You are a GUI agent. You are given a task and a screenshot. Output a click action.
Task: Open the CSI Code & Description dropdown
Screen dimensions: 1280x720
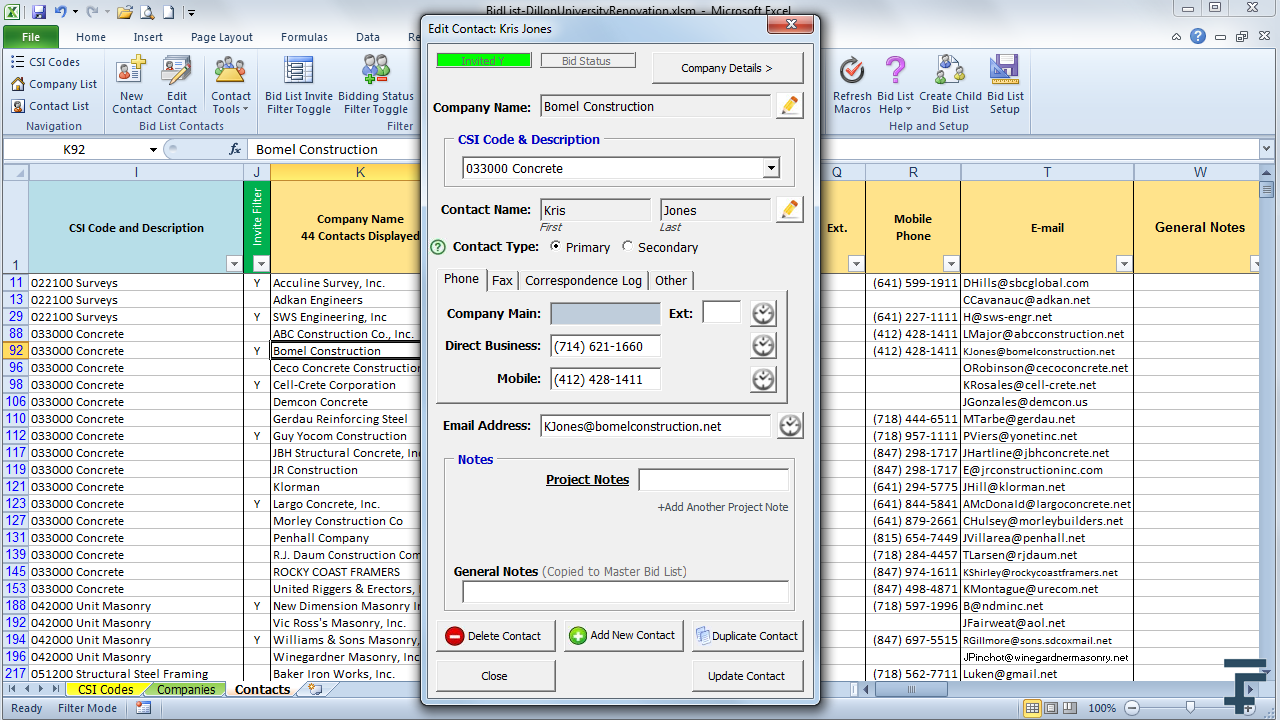click(x=771, y=169)
